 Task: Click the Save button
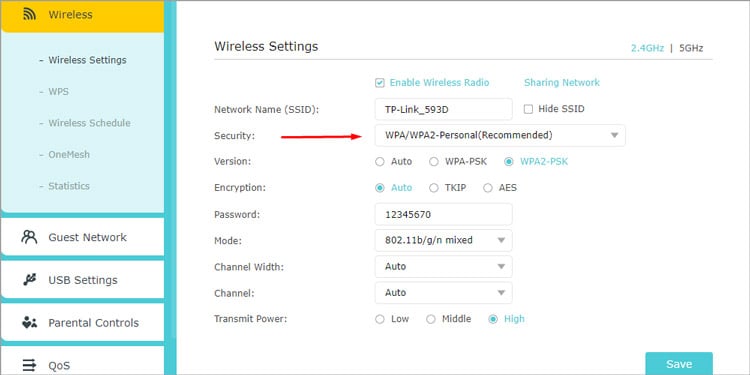pos(679,364)
